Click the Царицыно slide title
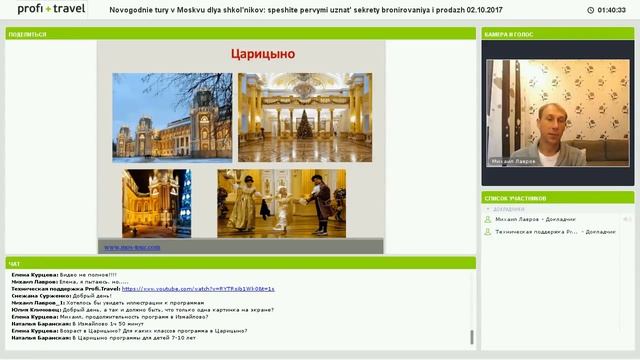 coord(263,54)
